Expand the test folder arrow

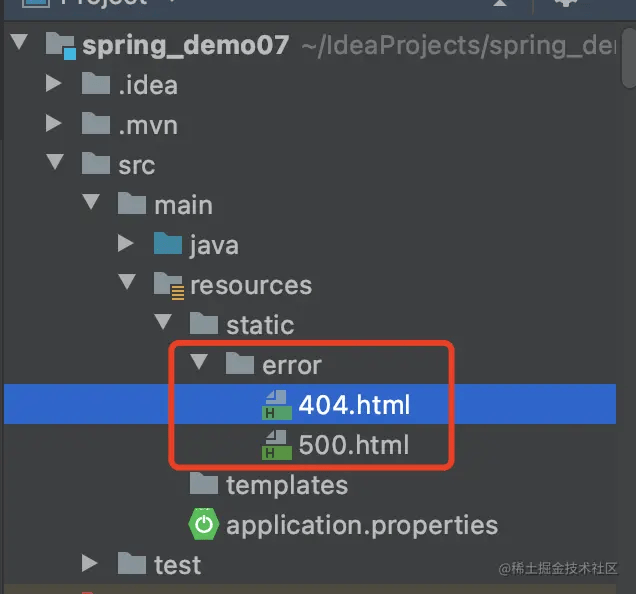(x=90, y=565)
